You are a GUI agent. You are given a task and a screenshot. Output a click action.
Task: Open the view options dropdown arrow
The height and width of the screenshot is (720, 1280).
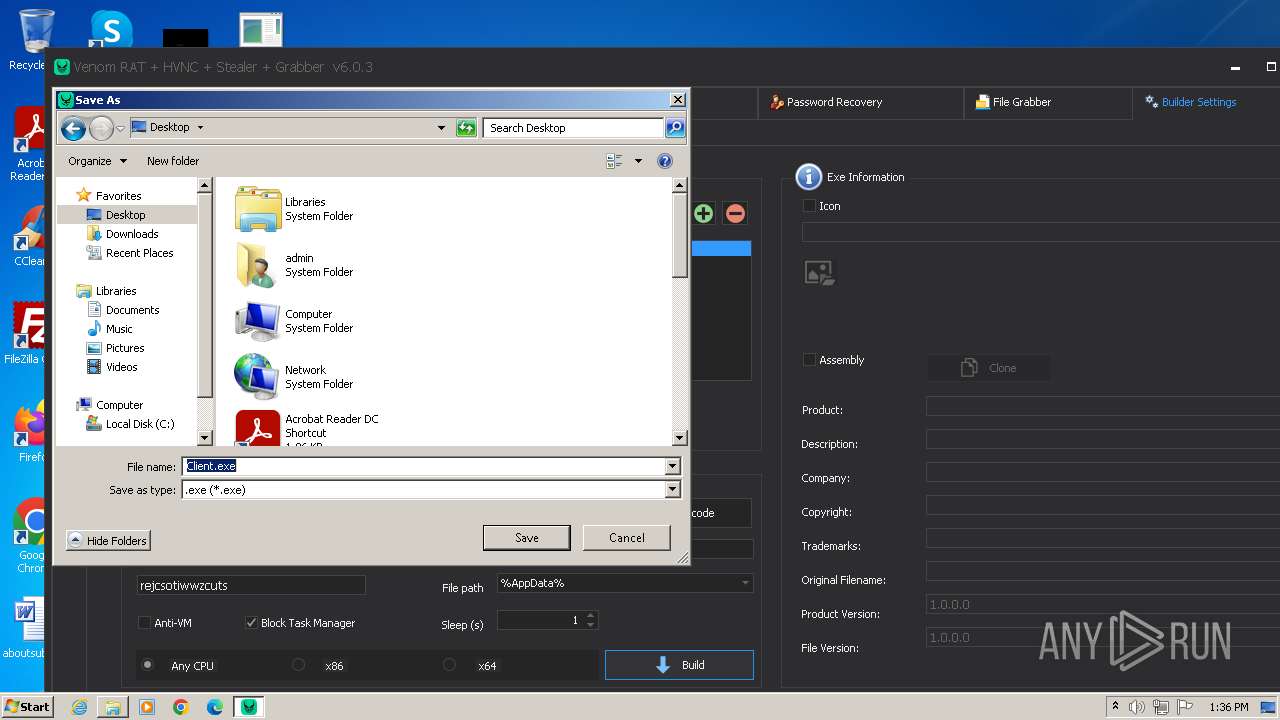tap(638, 161)
